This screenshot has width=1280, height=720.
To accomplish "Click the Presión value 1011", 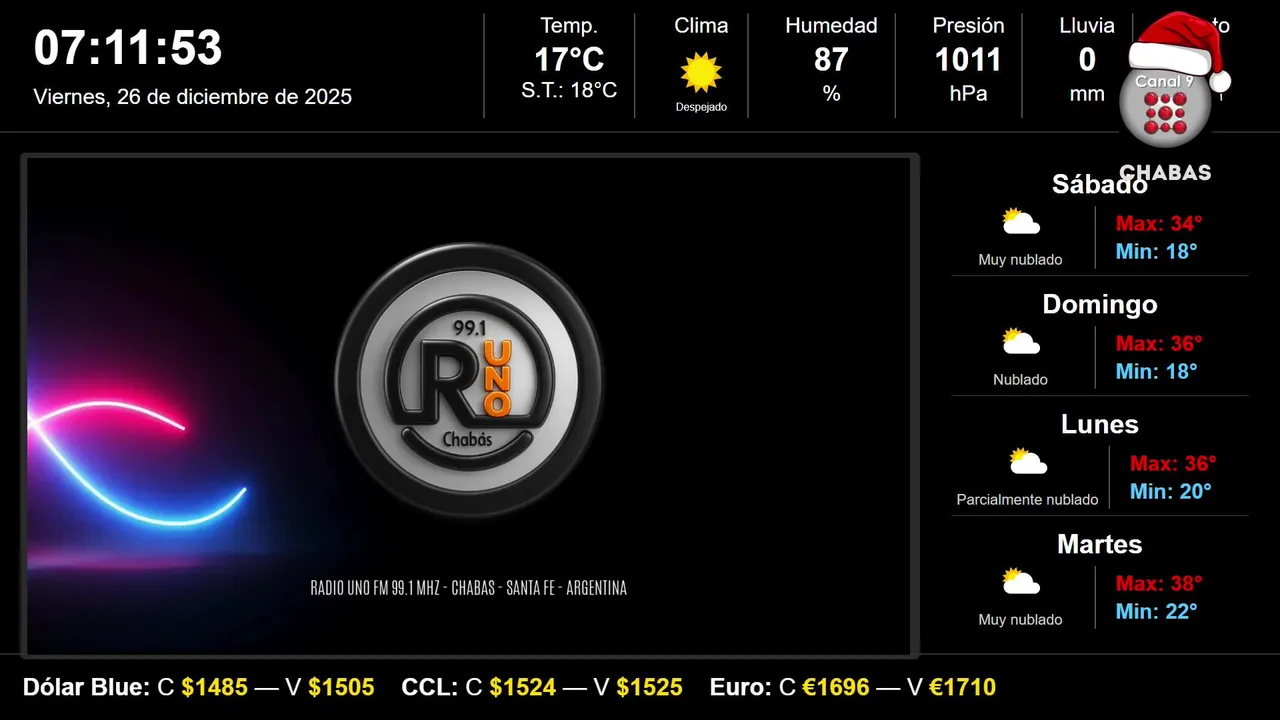I will pos(968,60).
